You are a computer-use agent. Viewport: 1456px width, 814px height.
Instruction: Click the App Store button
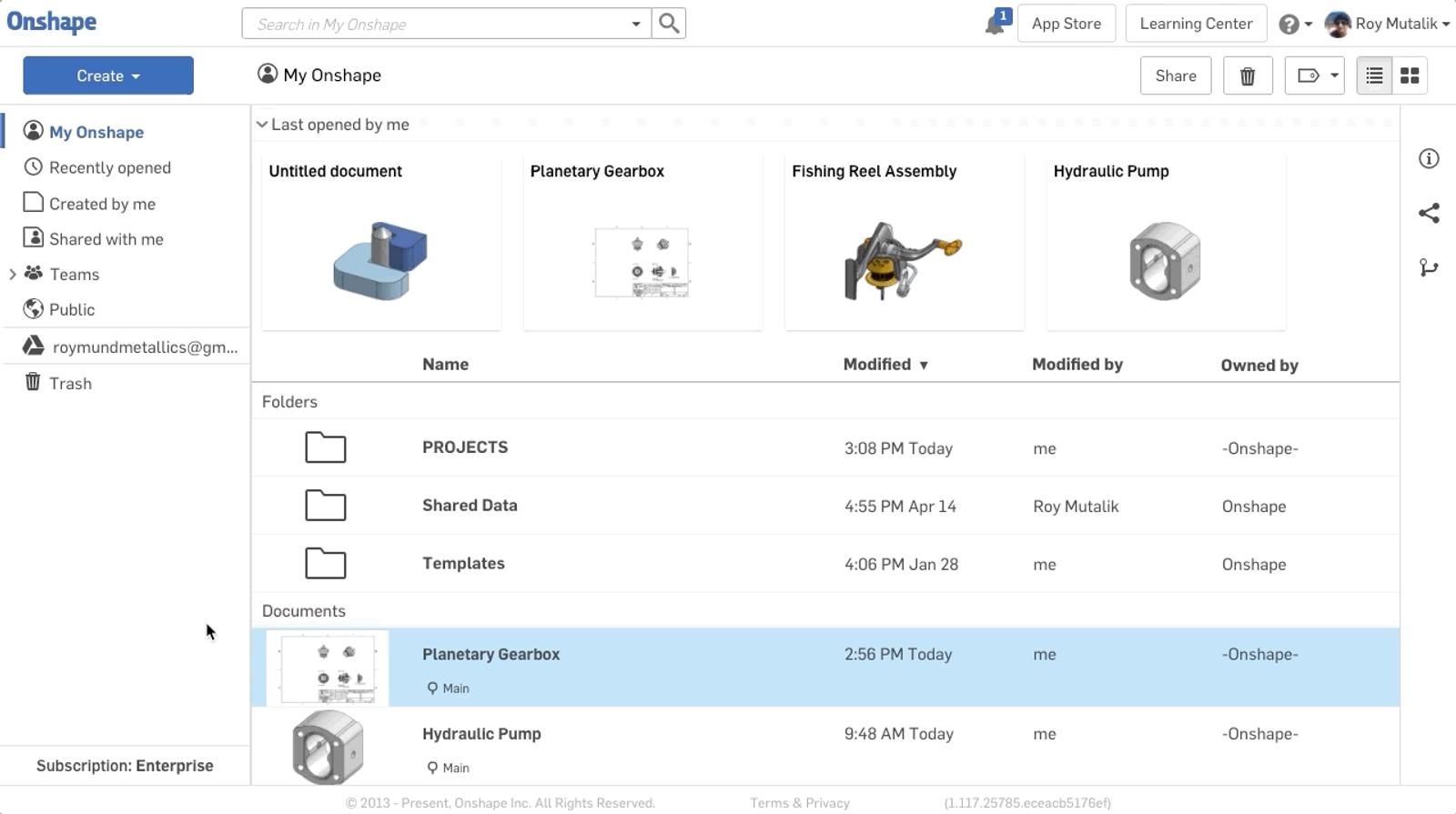(x=1066, y=25)
